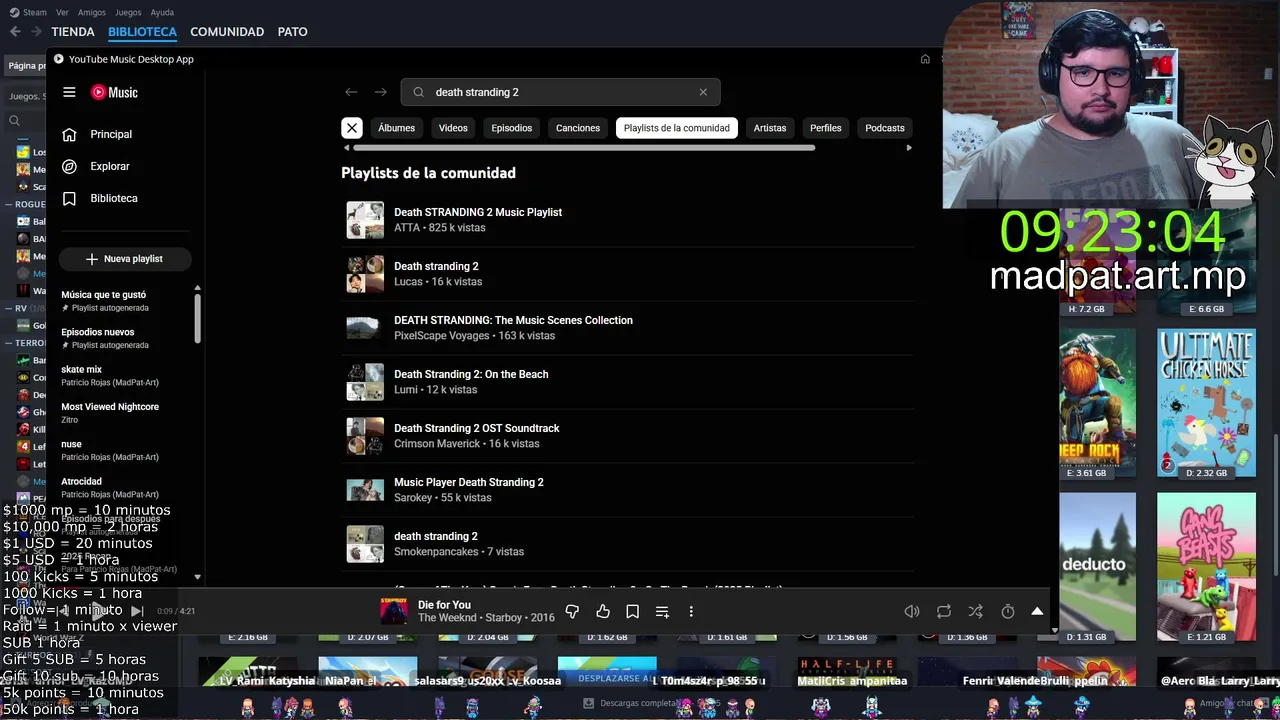
Task: Click Die for You album artwork
Action: click(394, 611)
